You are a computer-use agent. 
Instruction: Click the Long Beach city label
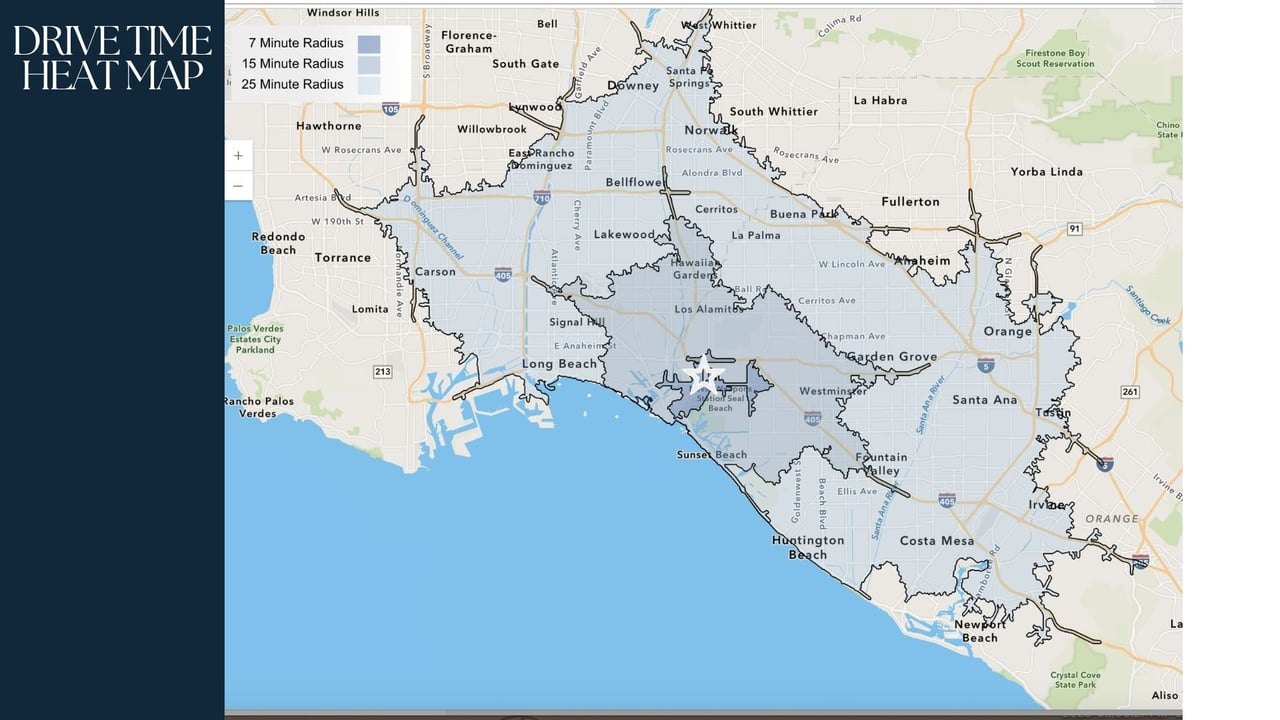pos(560,364)
